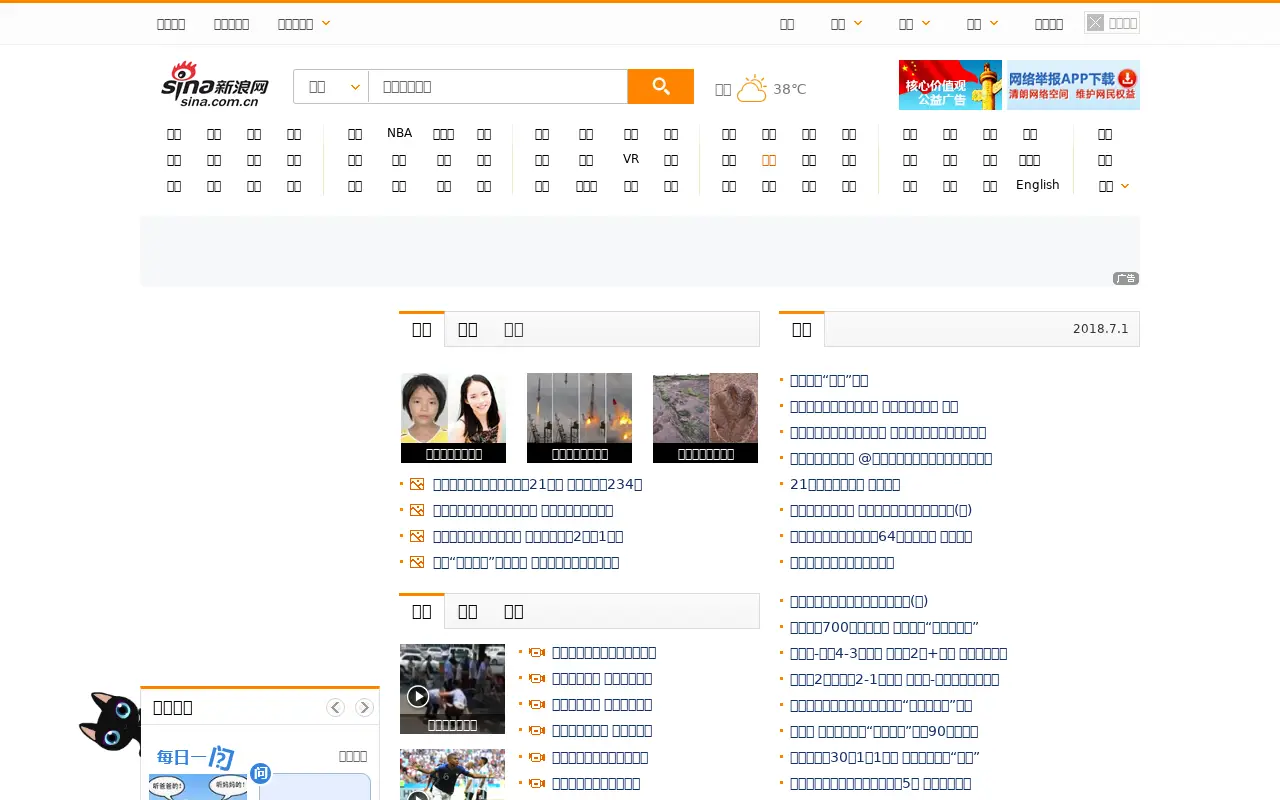Expand the More chevron below the channel links
Image resolution: width=1280 pixels, height=800 pixels.
click(x=1125, y=185)
